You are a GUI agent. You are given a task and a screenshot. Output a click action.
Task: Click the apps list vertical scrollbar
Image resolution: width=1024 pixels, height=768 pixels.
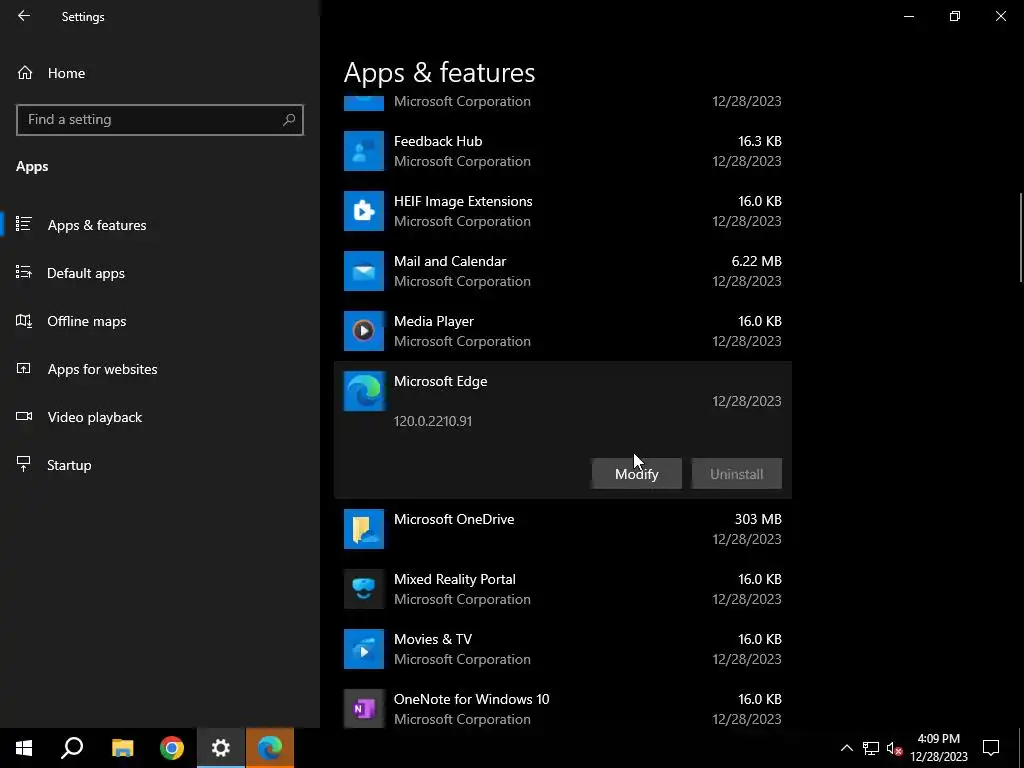click(x=1021, y=237)
